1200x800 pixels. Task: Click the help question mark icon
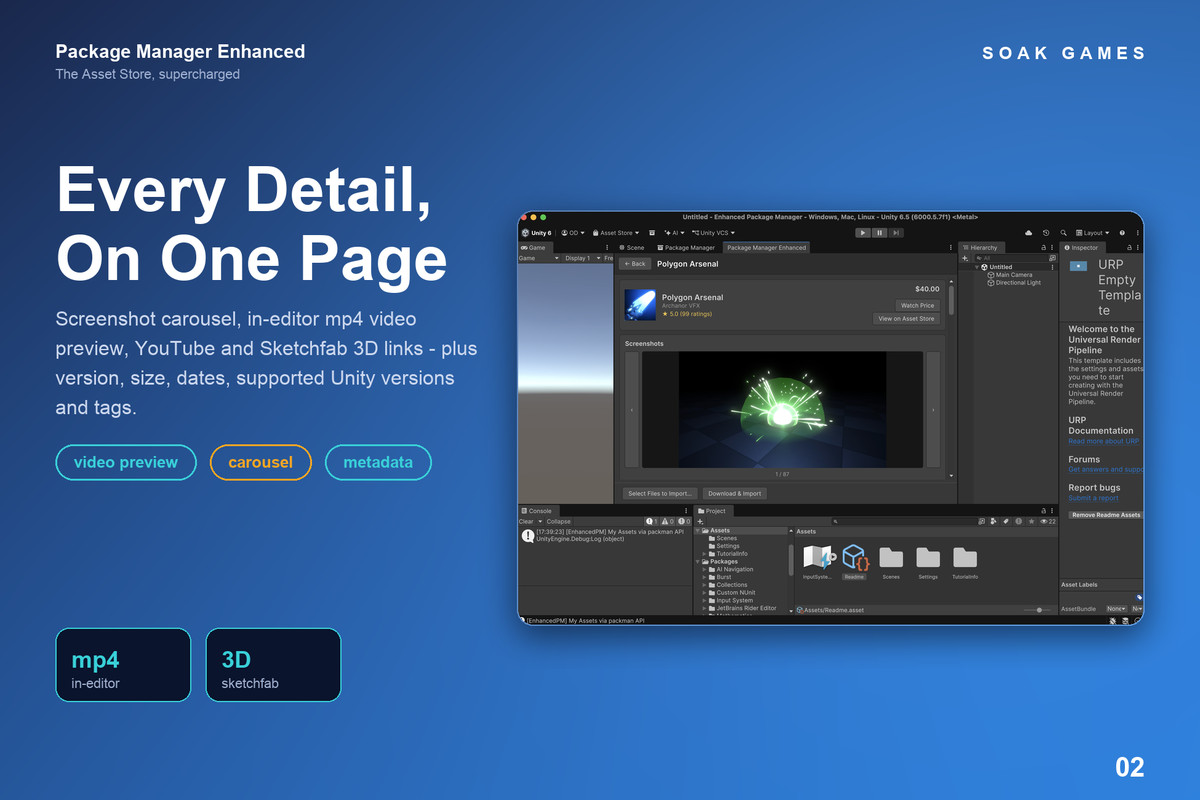[1122, 233]
